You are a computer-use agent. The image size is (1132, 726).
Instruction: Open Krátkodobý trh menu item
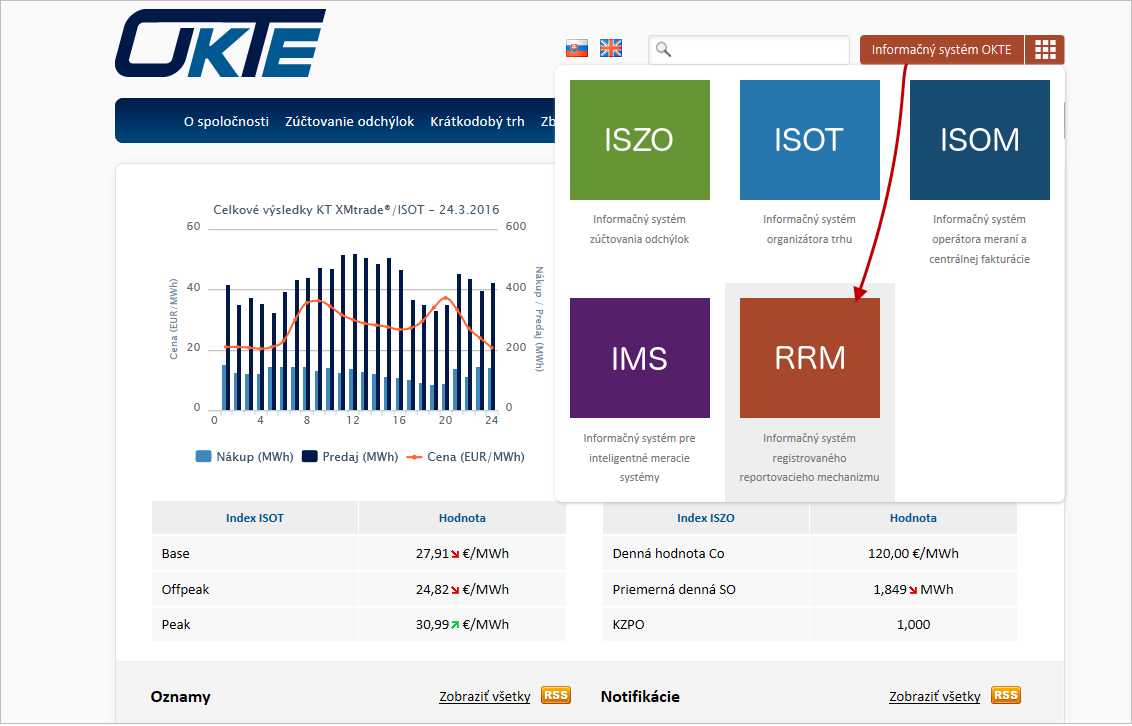pos(477,121)
